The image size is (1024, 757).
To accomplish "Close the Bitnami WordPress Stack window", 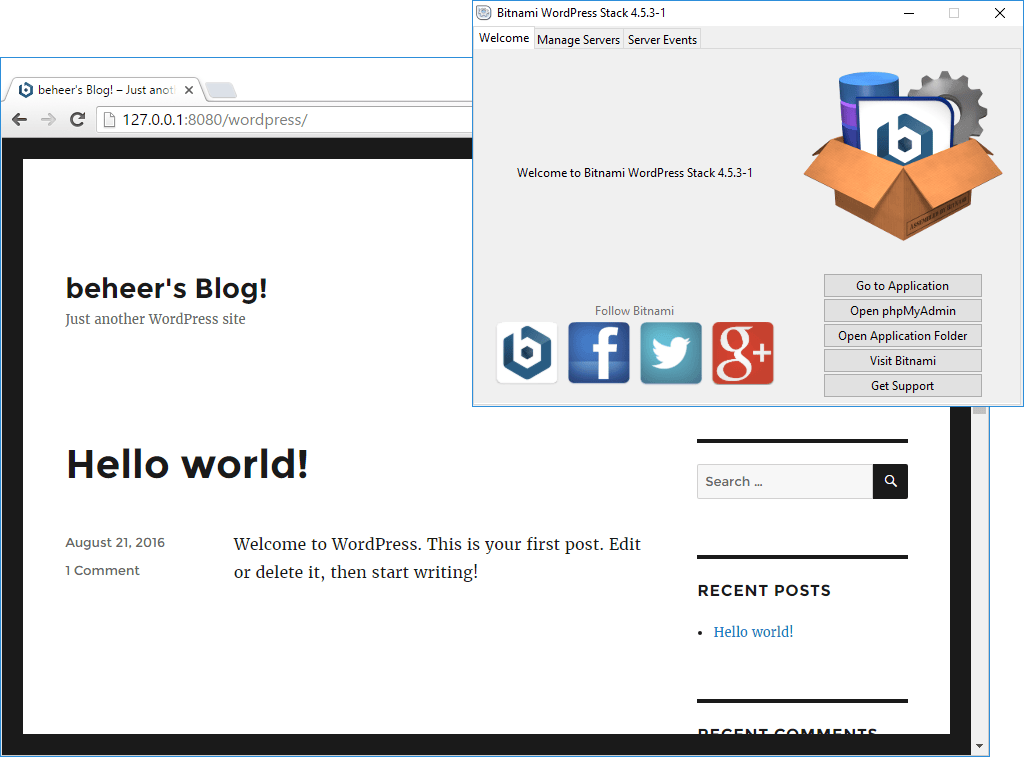I will [x=999, y=13].
